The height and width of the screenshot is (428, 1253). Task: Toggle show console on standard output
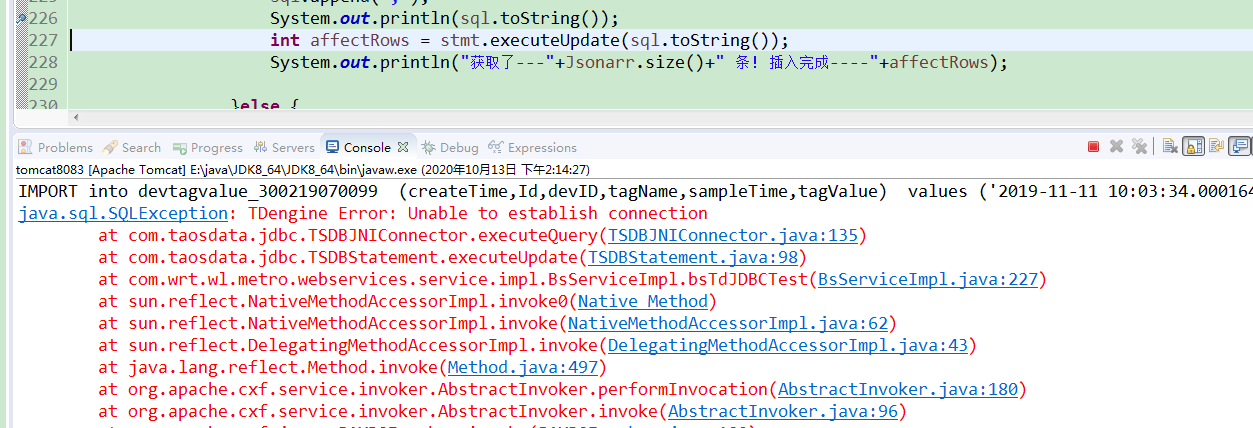click(1240, 147)
